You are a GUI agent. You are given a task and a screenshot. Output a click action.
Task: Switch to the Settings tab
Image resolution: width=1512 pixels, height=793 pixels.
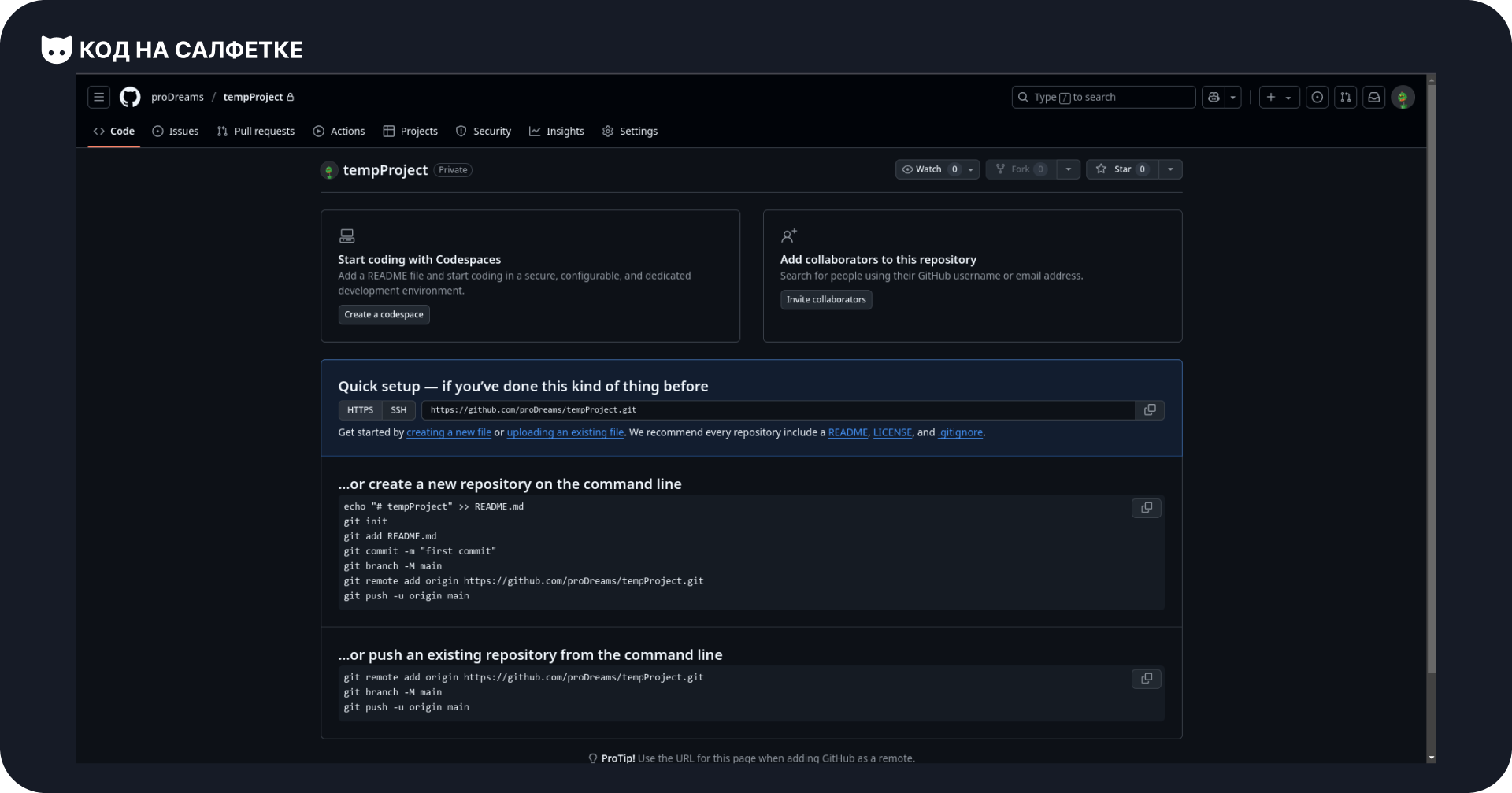pyautogui.click(x=630, y=131)
